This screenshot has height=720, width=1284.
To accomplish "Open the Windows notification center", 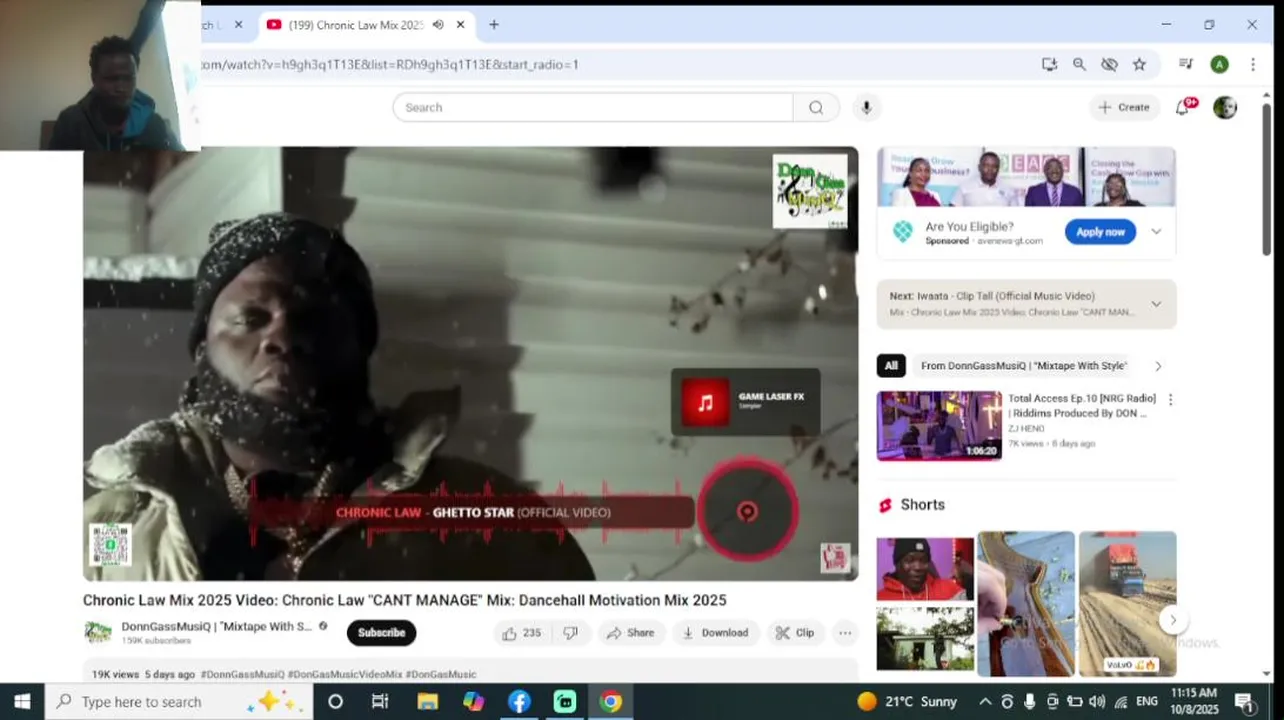I will (1245, 702).
